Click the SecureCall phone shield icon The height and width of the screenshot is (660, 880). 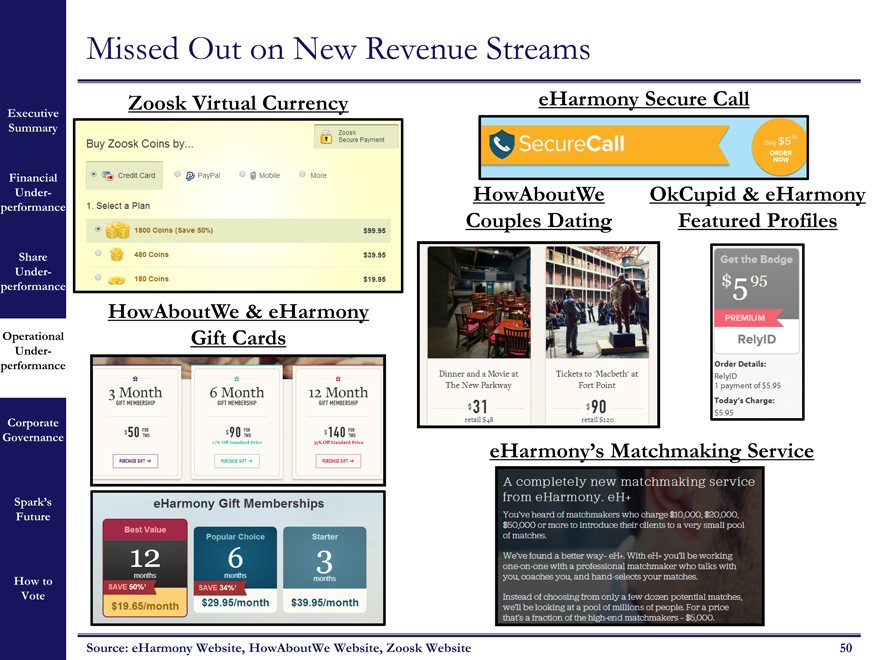[x=501, y=144]
